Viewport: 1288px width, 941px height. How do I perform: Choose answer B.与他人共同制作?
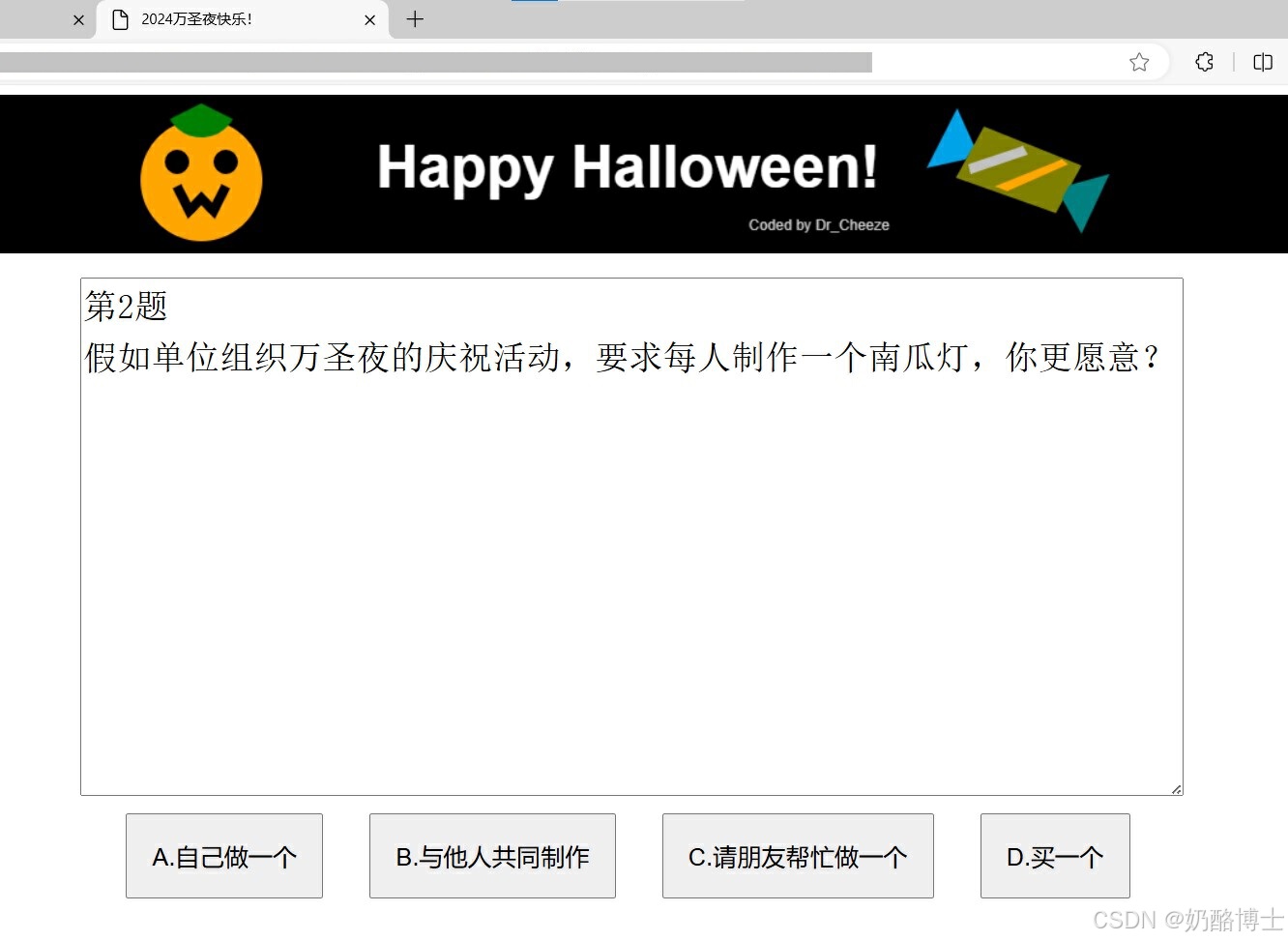(x=492, y=856)
